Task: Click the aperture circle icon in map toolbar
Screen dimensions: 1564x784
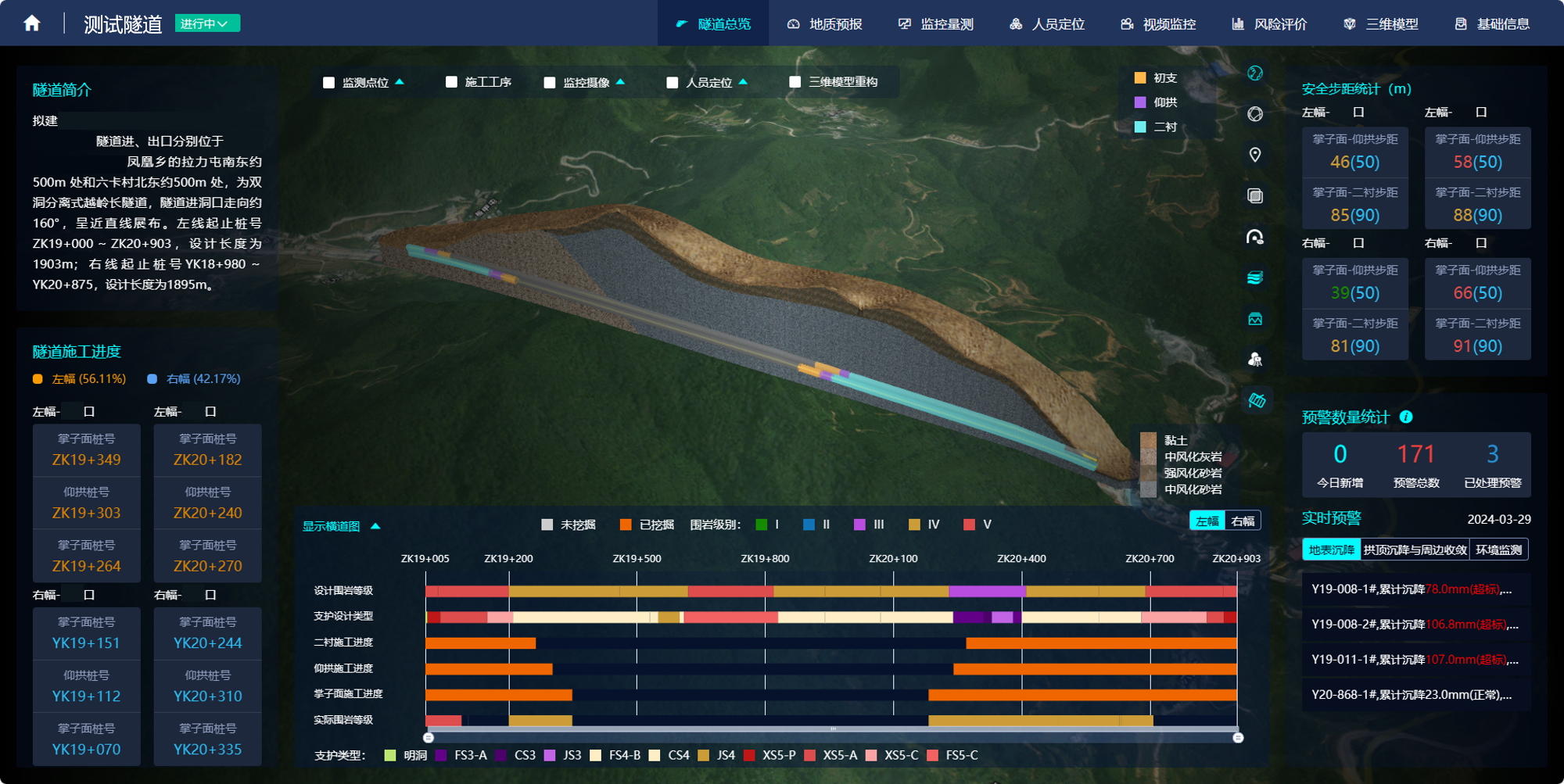Action: coord(1255,114)
